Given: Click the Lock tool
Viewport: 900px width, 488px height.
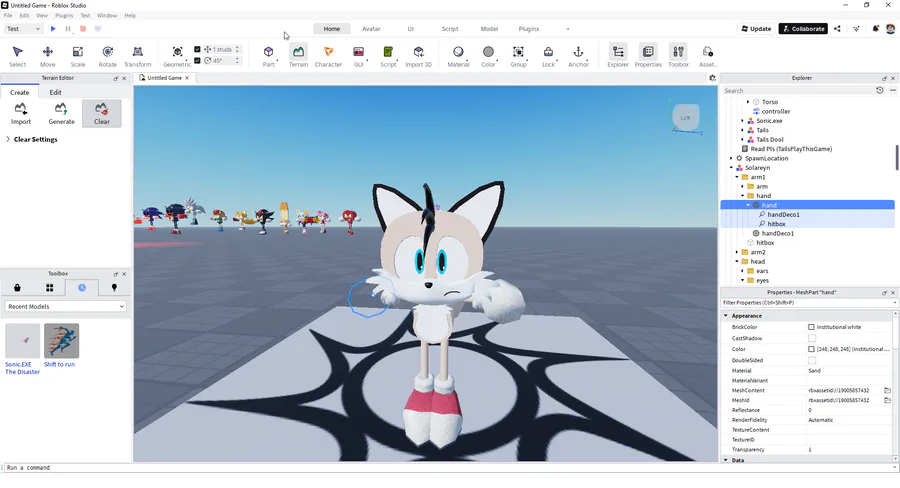Looking at the screenshot, I should tap(548, 56).
